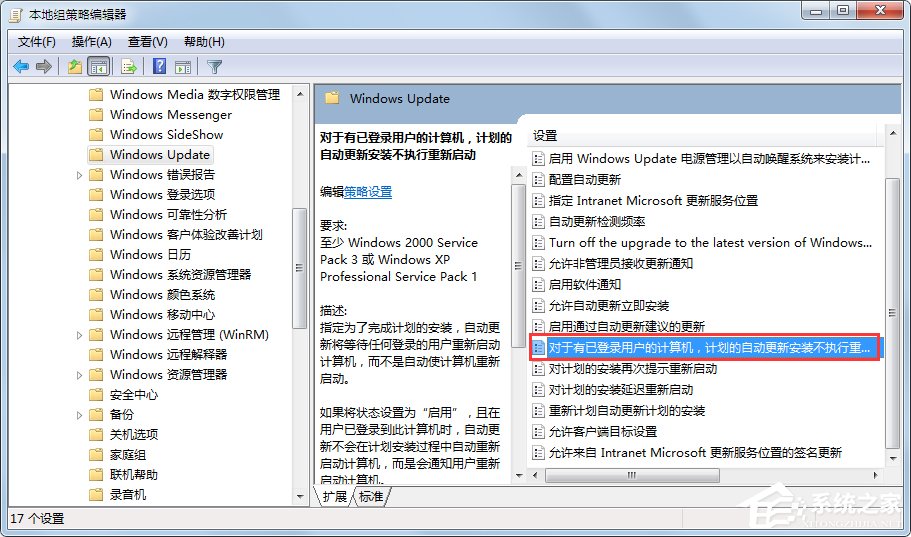Click folder icon of Windows Messenger

coord(96,114)
